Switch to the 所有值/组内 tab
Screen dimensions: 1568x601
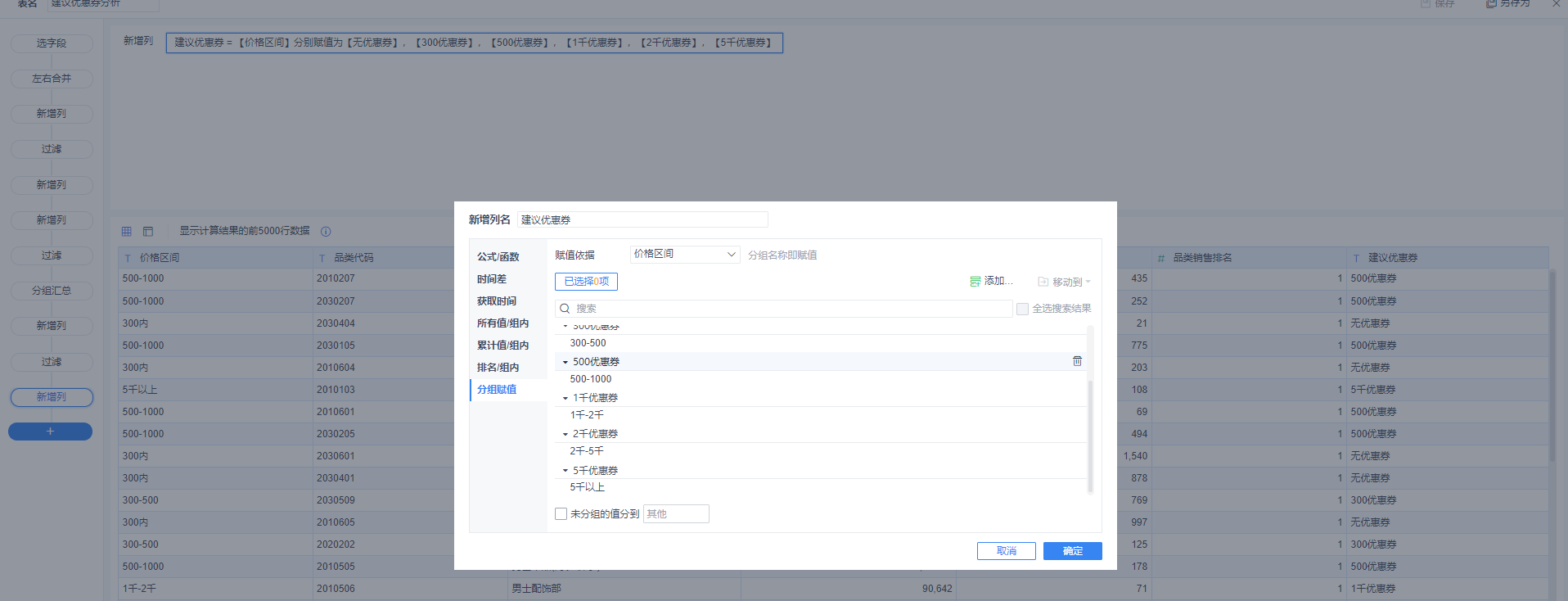(502, 323)
